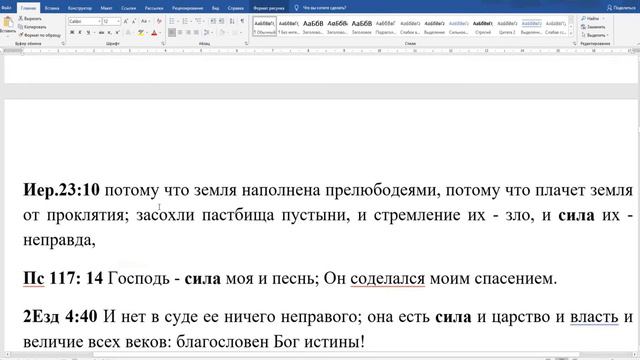Switch to the Конструктор ribbon tab
640x360 pixels.
[x=80, y=8]
